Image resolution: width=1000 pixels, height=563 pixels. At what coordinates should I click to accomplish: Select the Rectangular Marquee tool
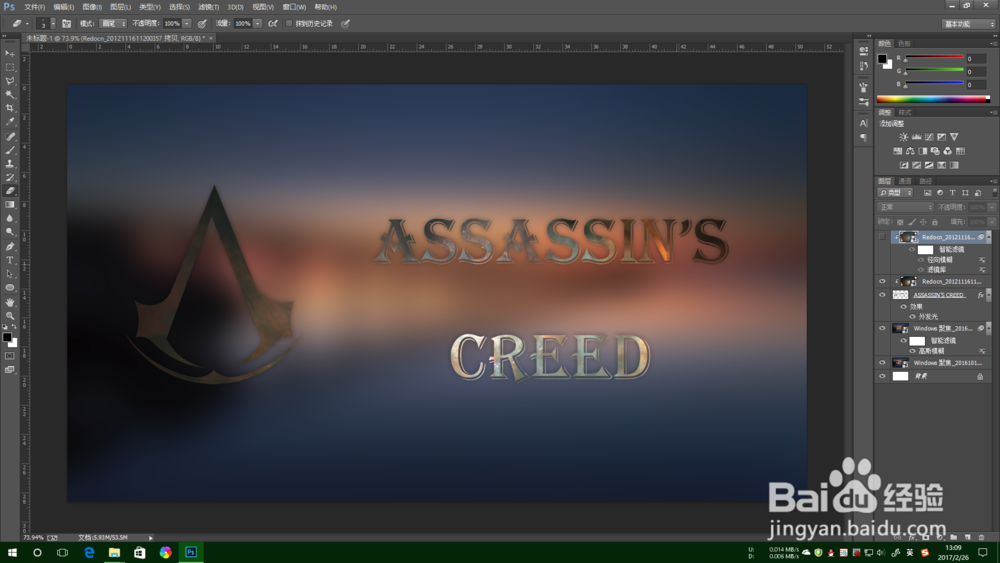coord(10,68)
